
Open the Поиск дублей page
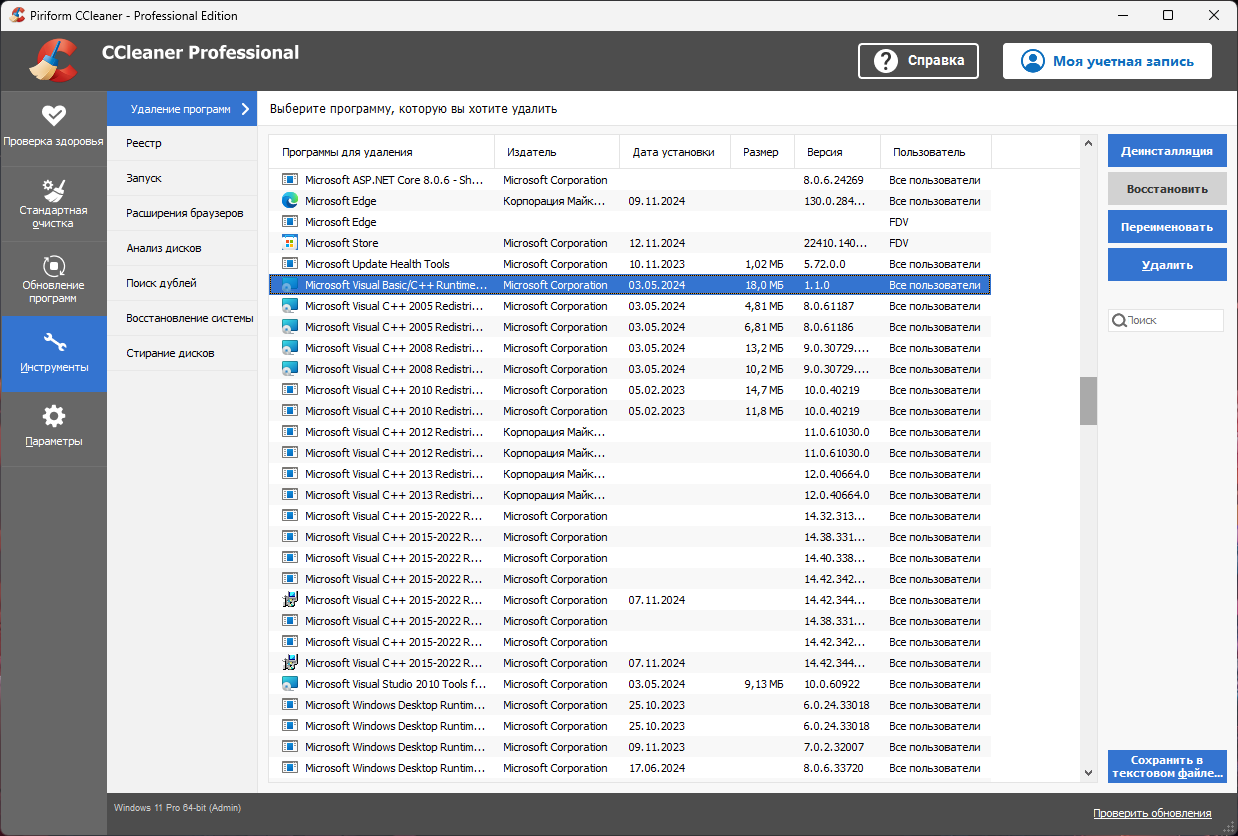pos(182,283)
